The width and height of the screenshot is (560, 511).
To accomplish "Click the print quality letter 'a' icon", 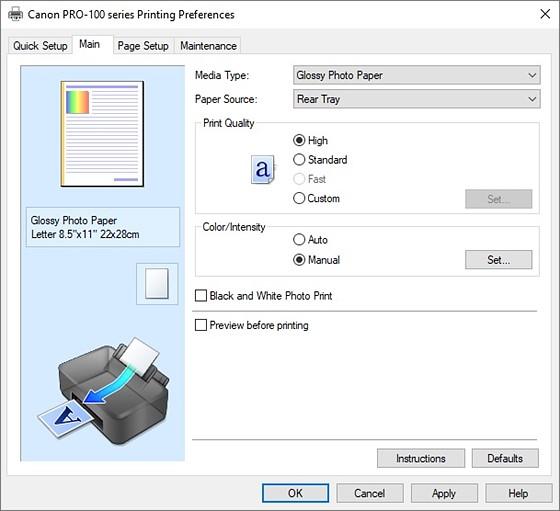I will (262, 169).
